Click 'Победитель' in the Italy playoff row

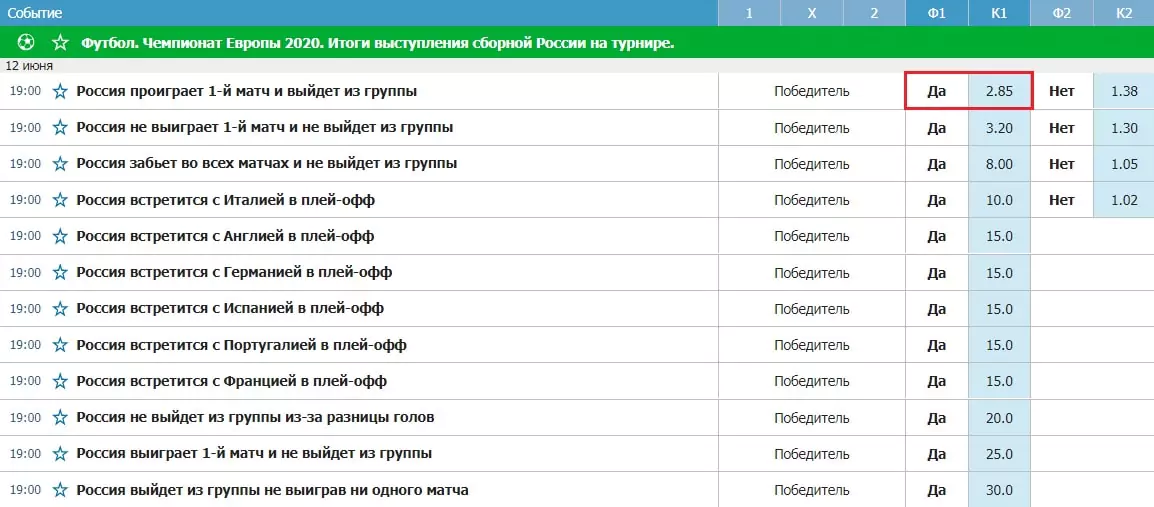[x=812, y=200]
